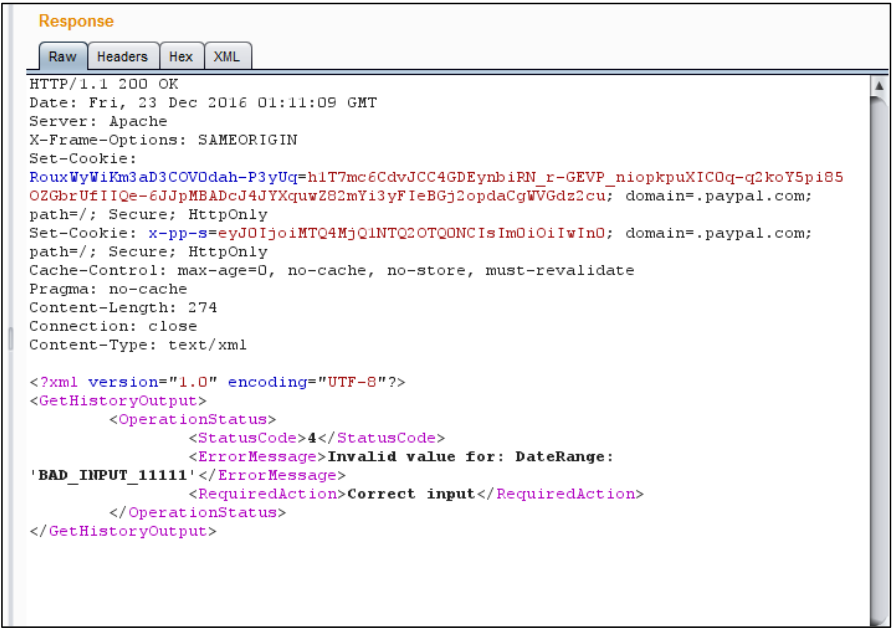895x633 pixels.
Task: Click the vertical scrollbar track
Action: 879,360
